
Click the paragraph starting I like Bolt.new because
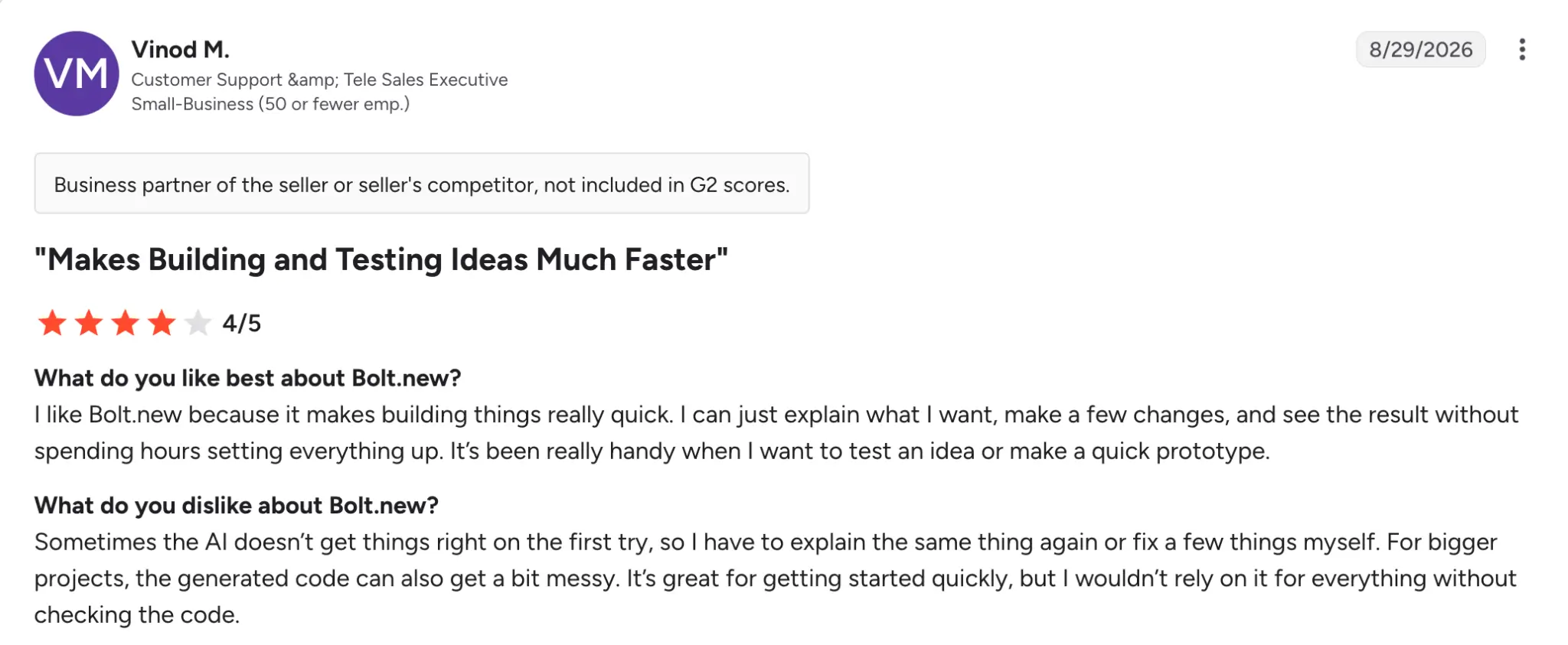(x=776, y=433)
